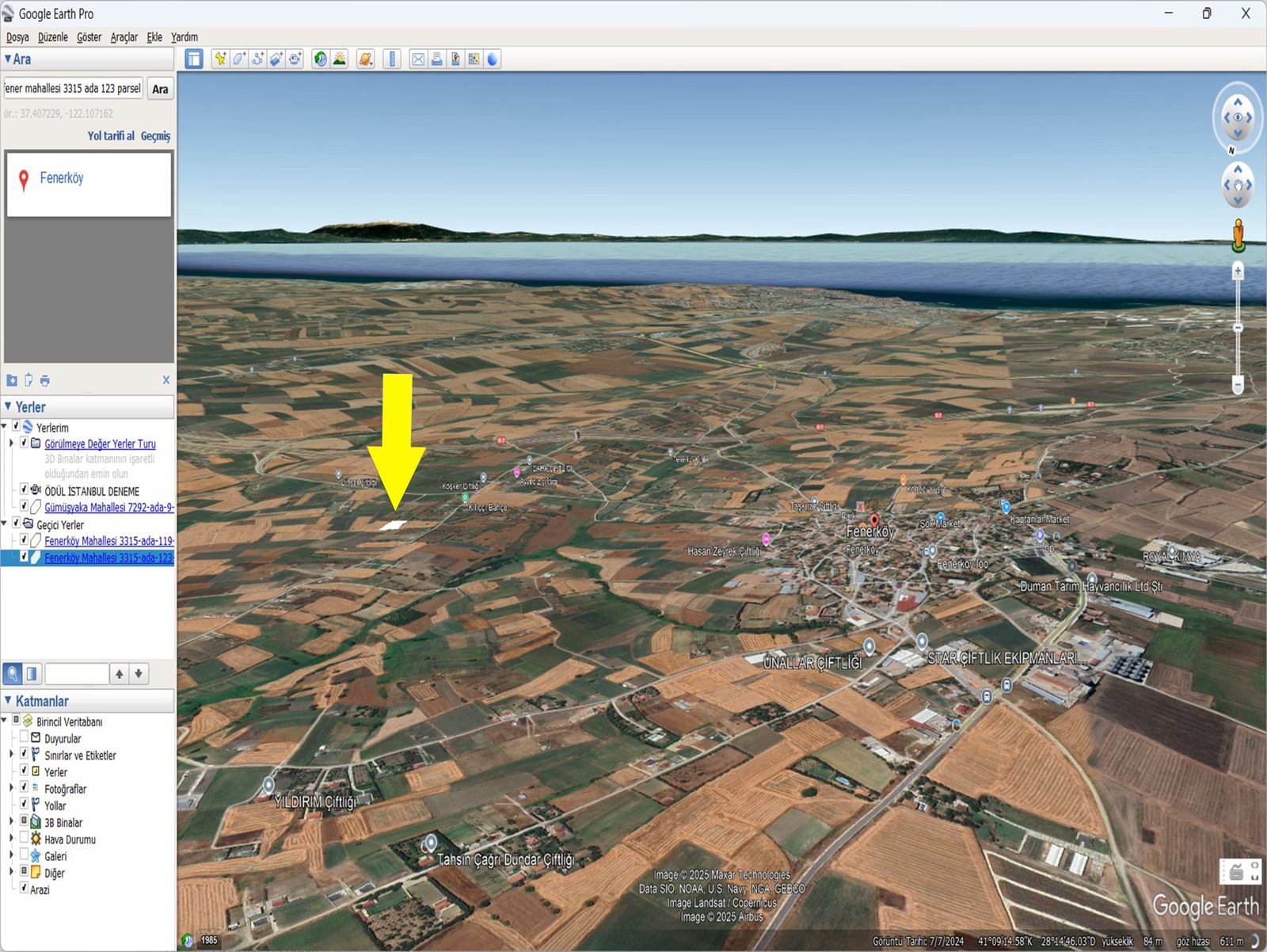
Task: Click the printer icon under search results
Action: coord(45,381)
